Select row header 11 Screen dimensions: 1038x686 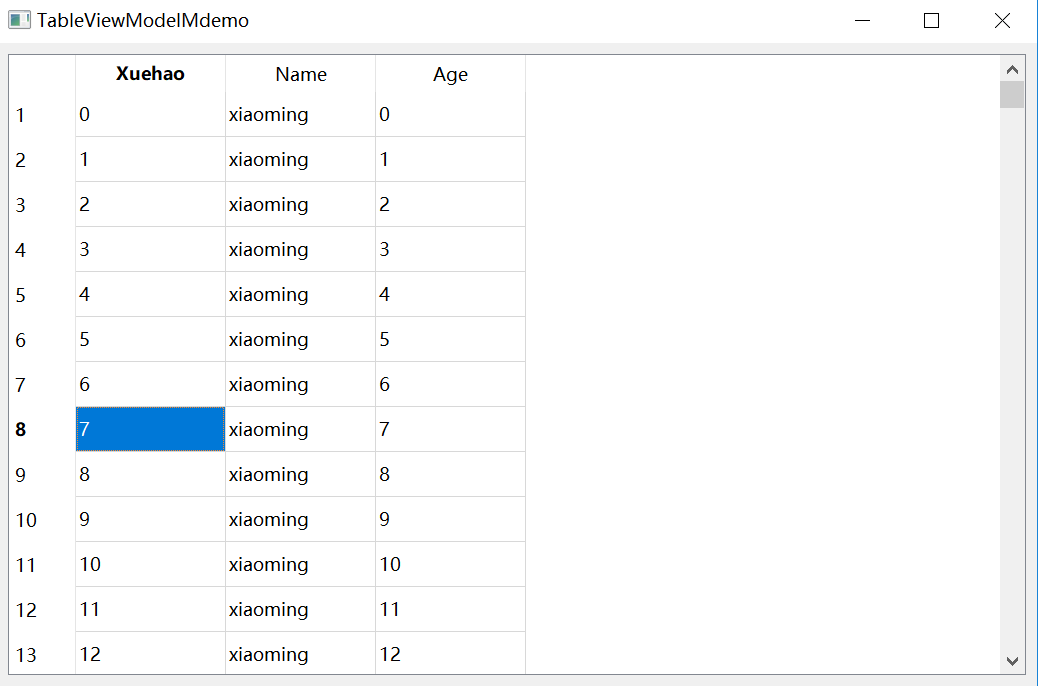point(42,565)
